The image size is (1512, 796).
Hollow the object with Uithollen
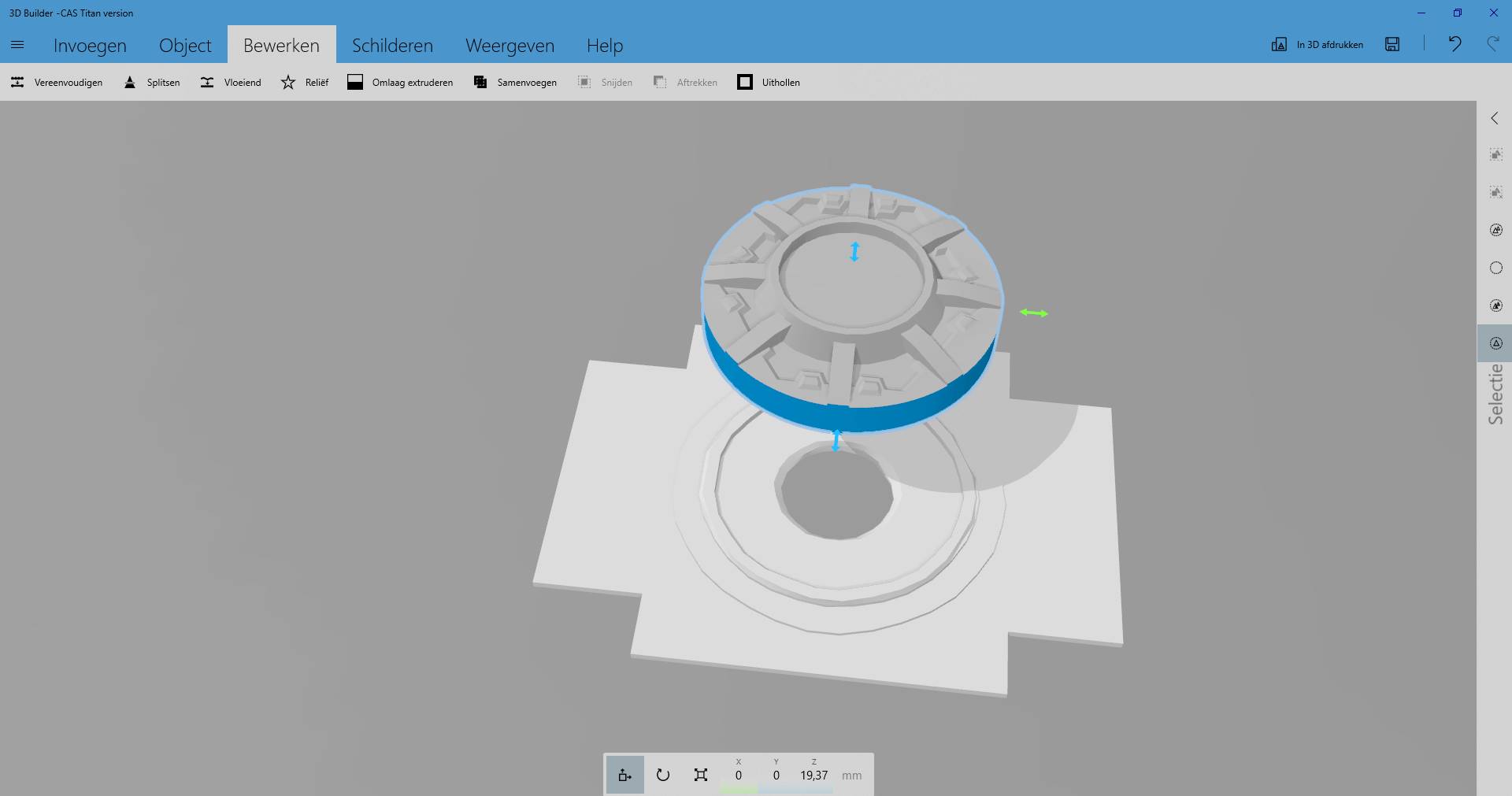pos(769,83)
